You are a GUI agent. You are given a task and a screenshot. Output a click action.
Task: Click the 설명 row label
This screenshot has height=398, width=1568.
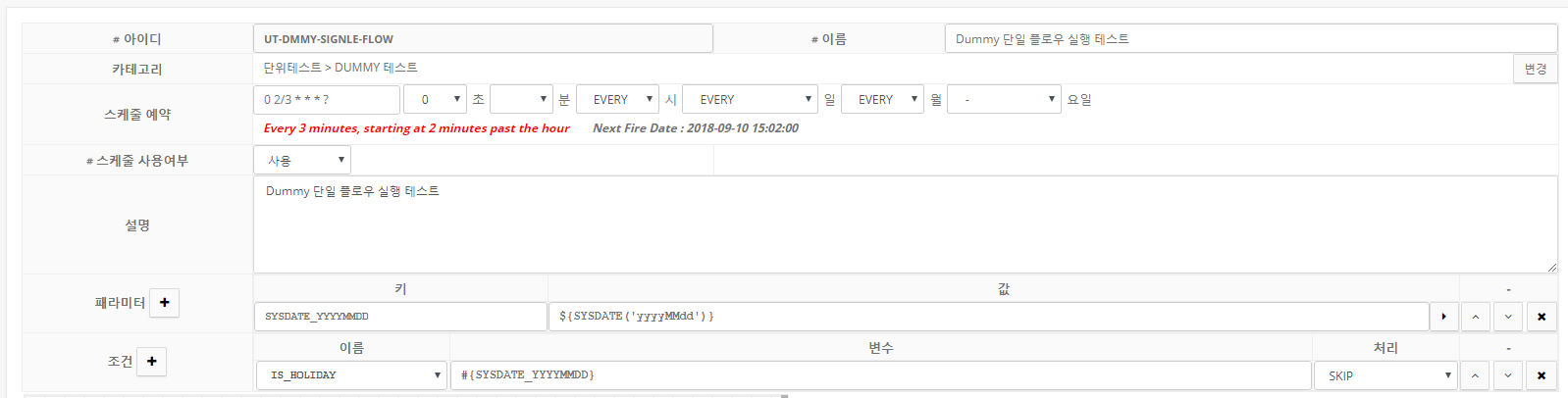coord(137,225)
